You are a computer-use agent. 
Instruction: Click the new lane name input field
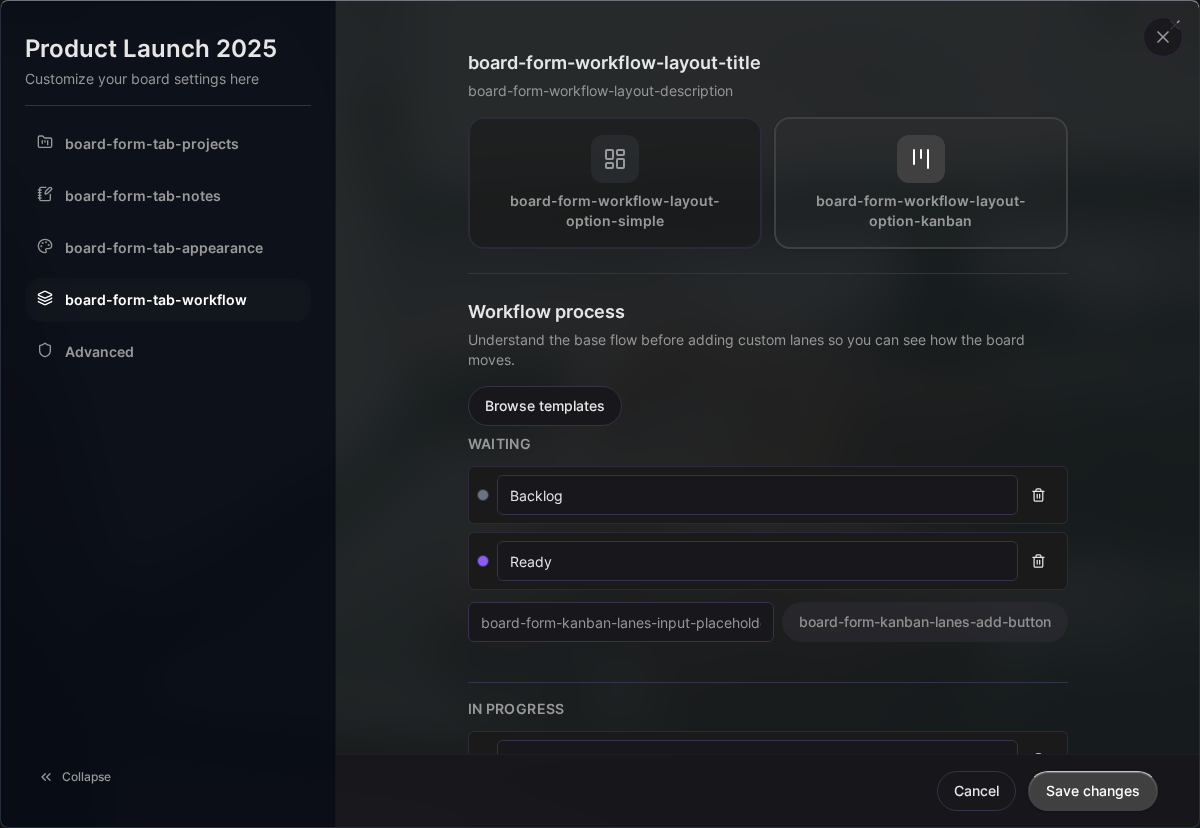[620, 622]
